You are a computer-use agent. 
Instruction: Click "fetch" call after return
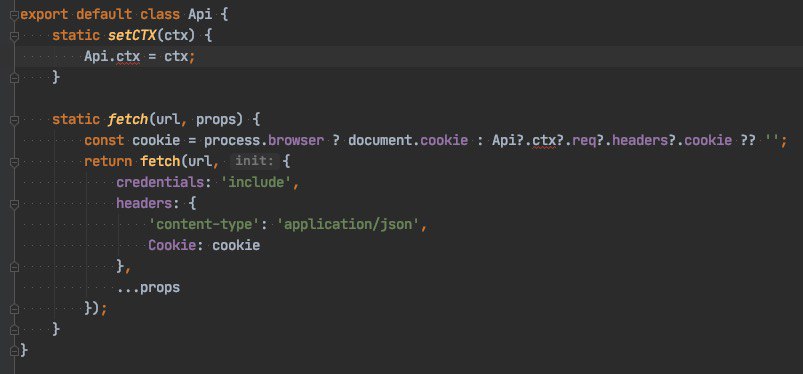[x=160, y=162]
